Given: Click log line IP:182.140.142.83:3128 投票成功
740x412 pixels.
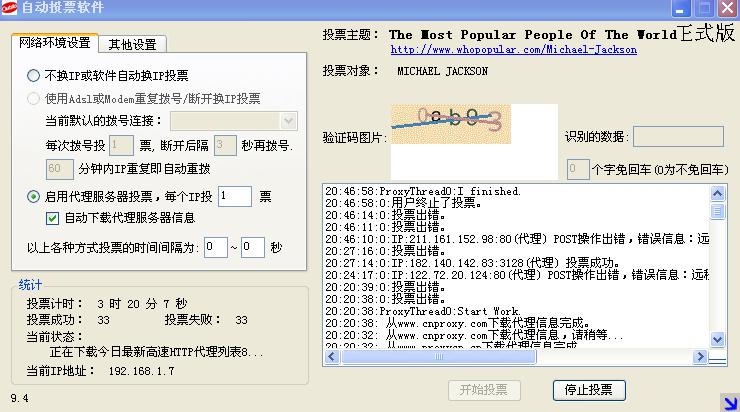Looking at the screenshot, I should coord(472,263).
